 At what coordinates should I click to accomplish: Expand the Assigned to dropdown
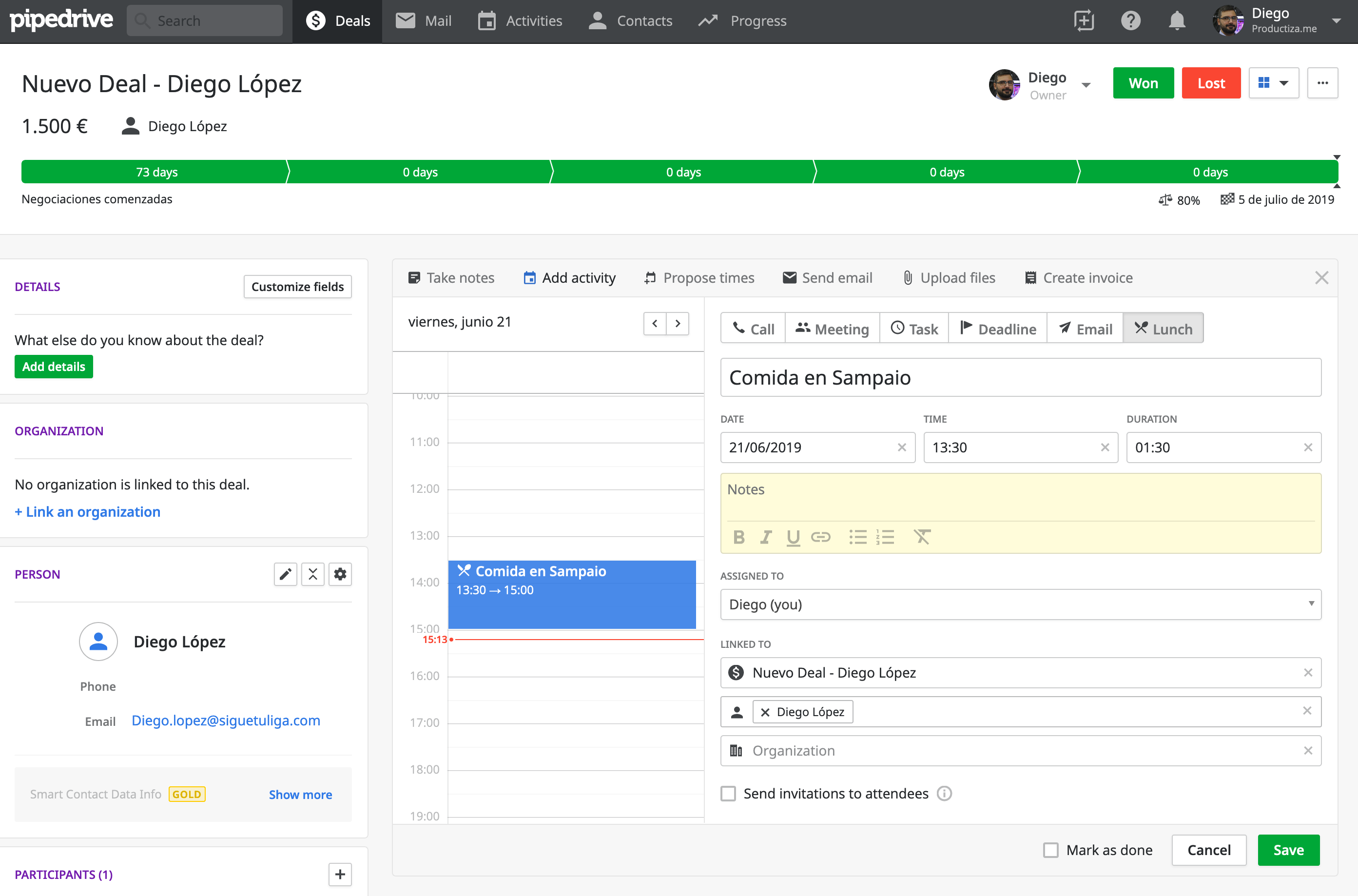coord(1020,604)
